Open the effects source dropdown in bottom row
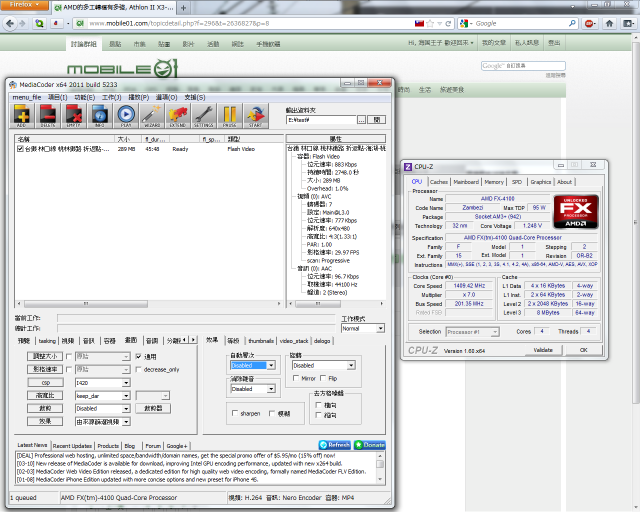640x512 pixels. pos(103,422)
